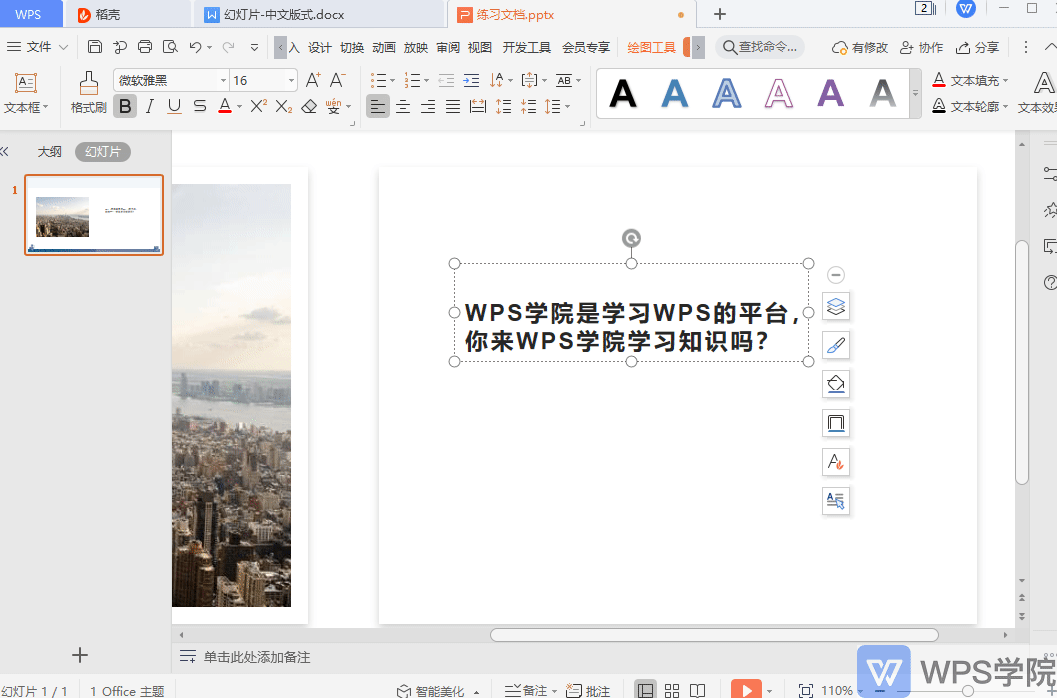Open the 审阅 review tab

[448, 47]
